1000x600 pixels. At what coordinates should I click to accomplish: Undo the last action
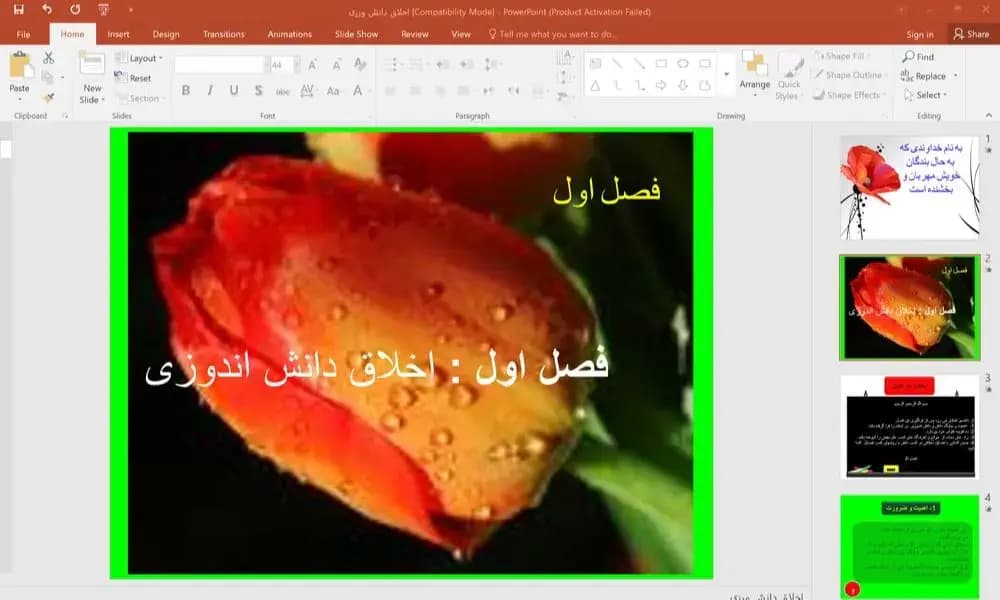47,10
